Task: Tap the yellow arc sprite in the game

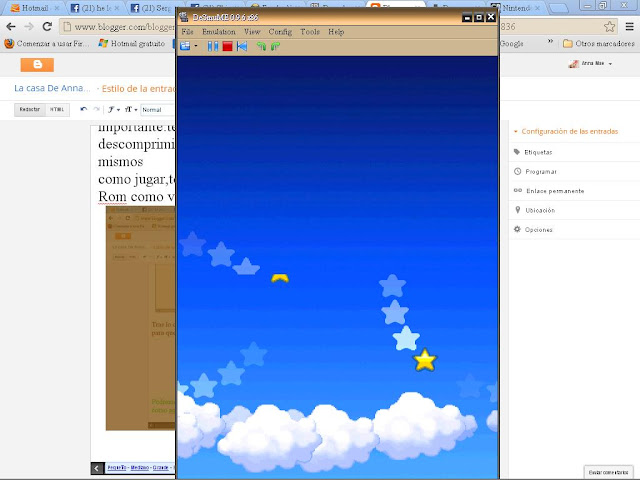Action: 280,278
